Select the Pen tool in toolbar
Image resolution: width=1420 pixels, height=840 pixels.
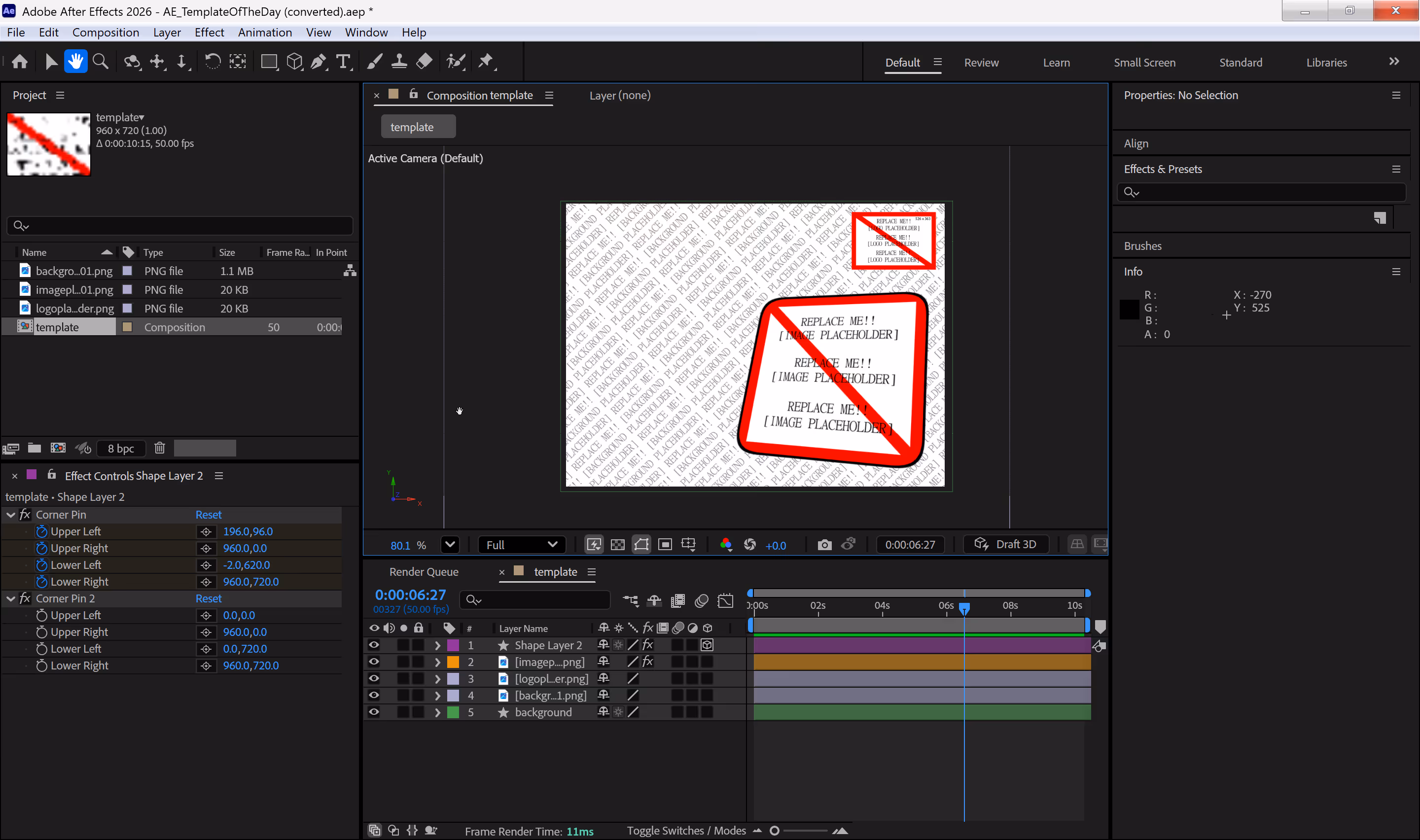click(319, 61)
